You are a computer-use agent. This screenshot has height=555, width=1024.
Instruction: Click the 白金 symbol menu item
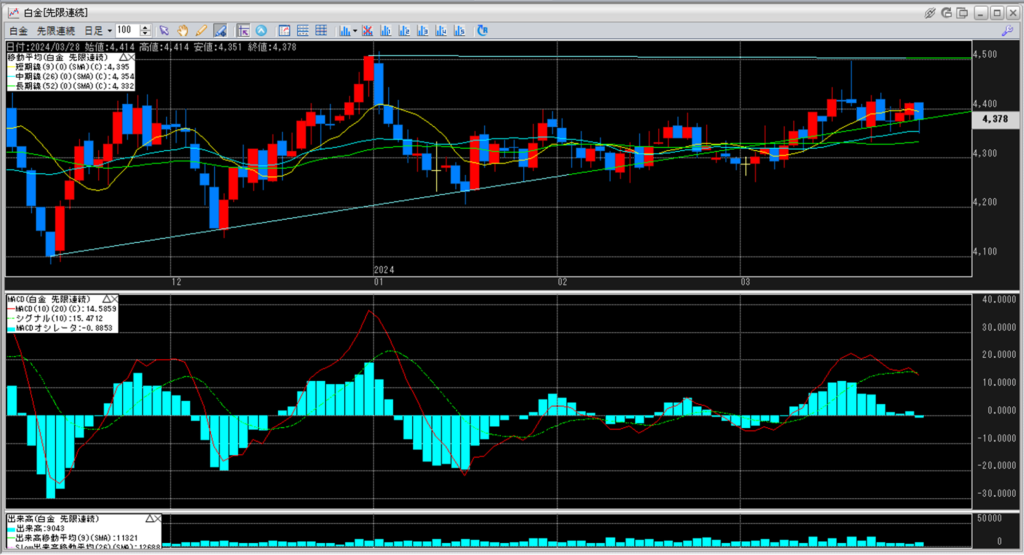pos(18,31)
